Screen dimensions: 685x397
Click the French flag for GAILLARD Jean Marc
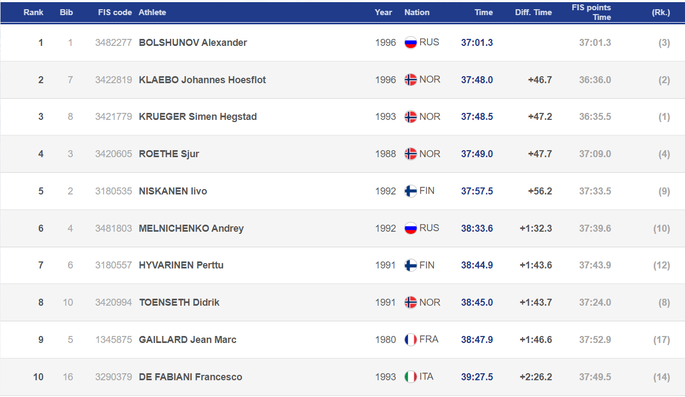click(x=411, y=339)
